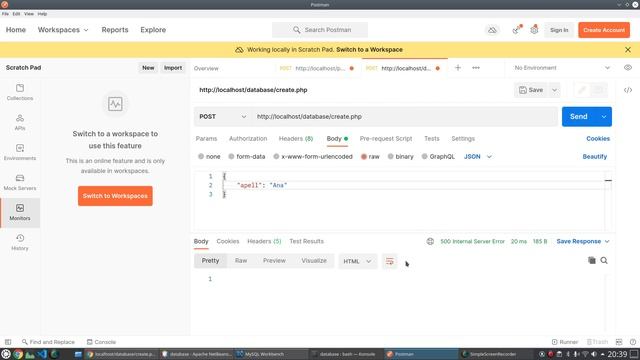The width and height of the screenshot is (640, 360).
Task: Open help icon in status bar
Action: [x=633, y=342]
